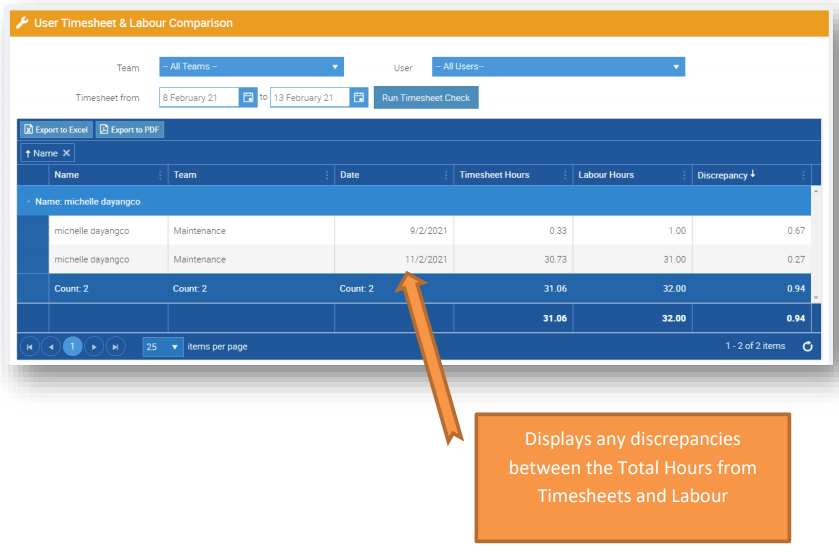The image size is (839, 553).
Task: Open the Timesheet from calendar picker
Action: [x=249, y=97]
